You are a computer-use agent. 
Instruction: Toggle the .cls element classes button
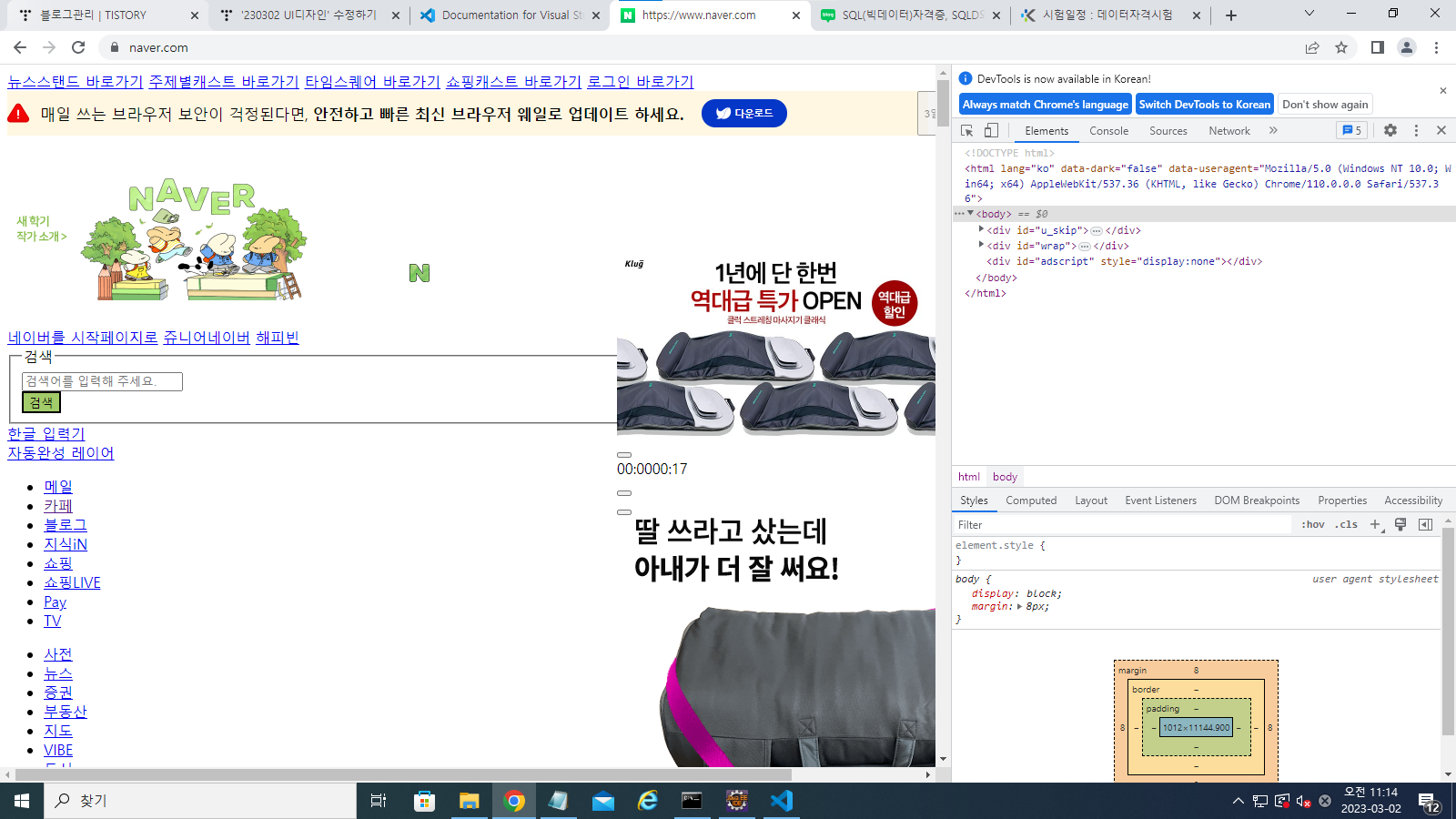pyautogui.click(x=1347, y=525)
